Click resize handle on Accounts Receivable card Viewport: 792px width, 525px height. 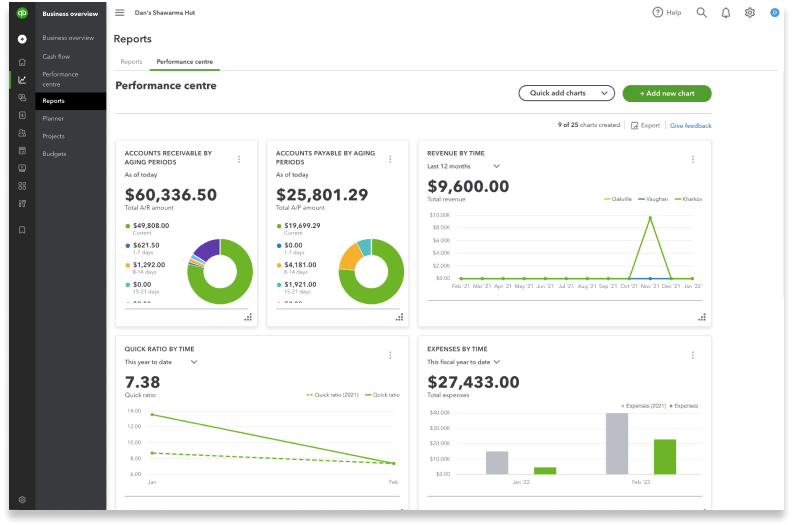[248, 317]
